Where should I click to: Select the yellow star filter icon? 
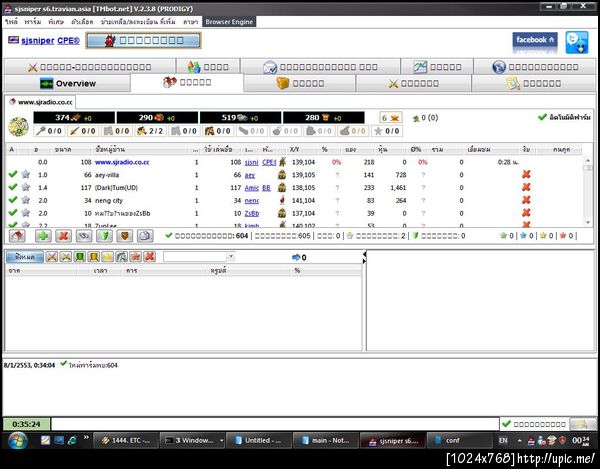[x=108, y=257]
